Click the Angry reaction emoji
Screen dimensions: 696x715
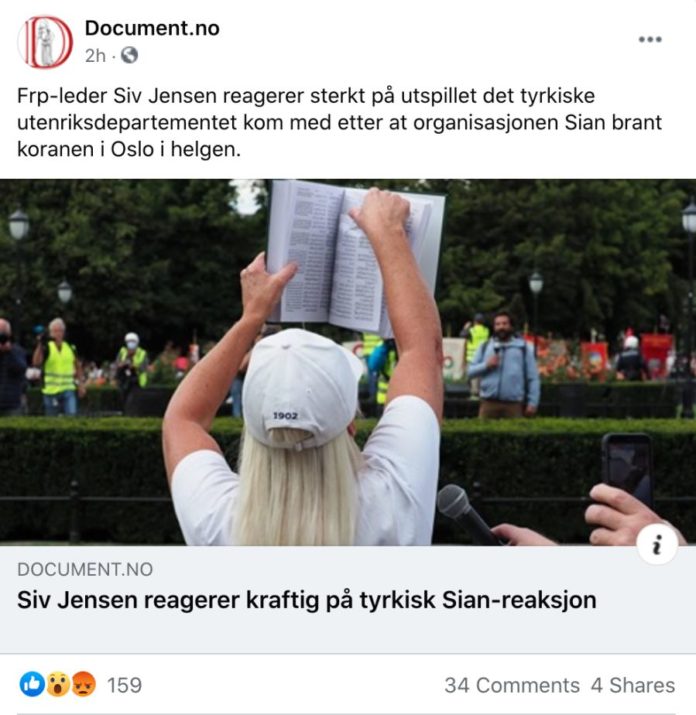tap(83, 684)
